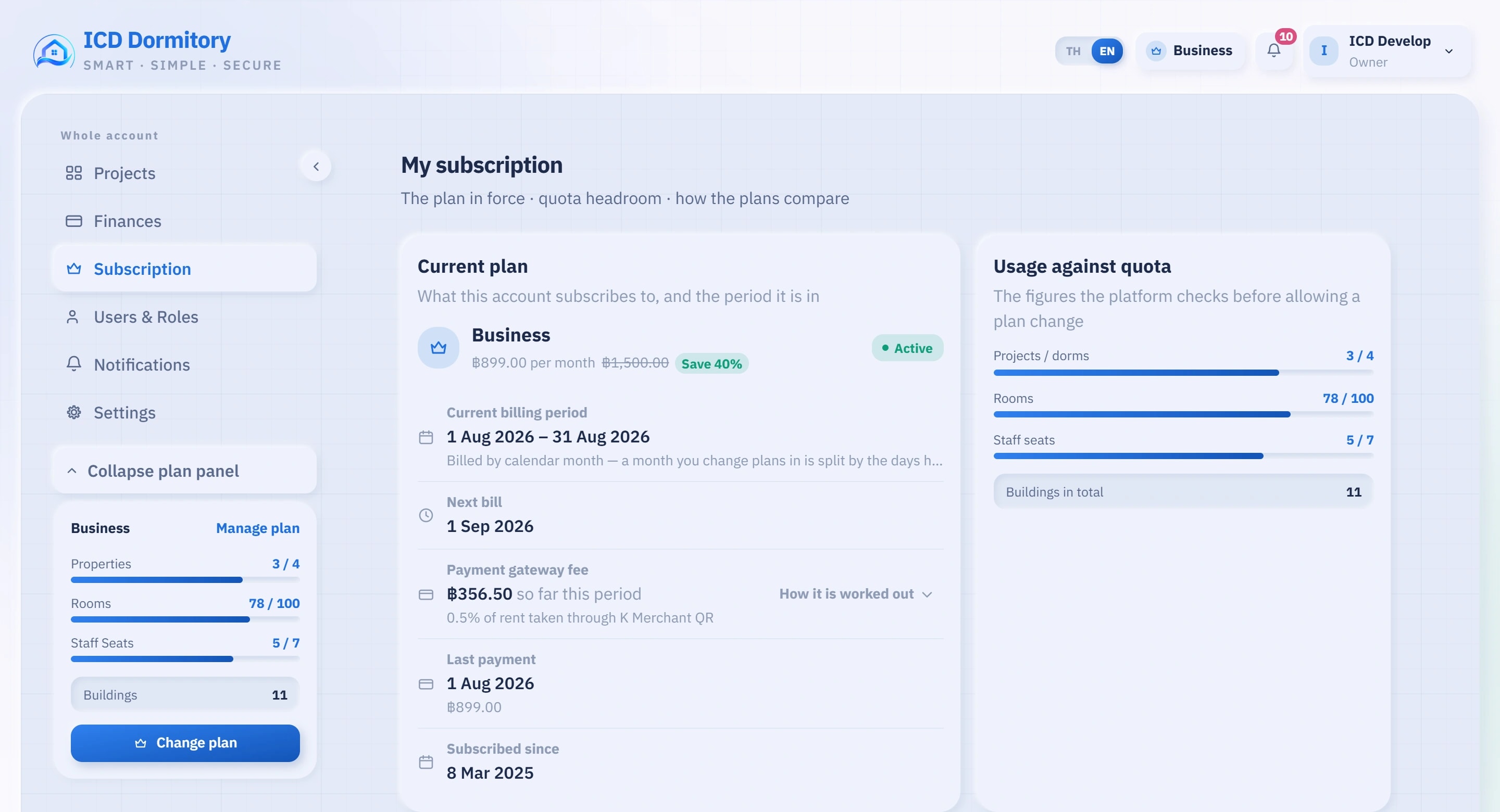The height and width of the screenshot is (812, 1500).
Task: Click the 3 / 4 Projects / dorms value
Action: (x=1360, y=356)
